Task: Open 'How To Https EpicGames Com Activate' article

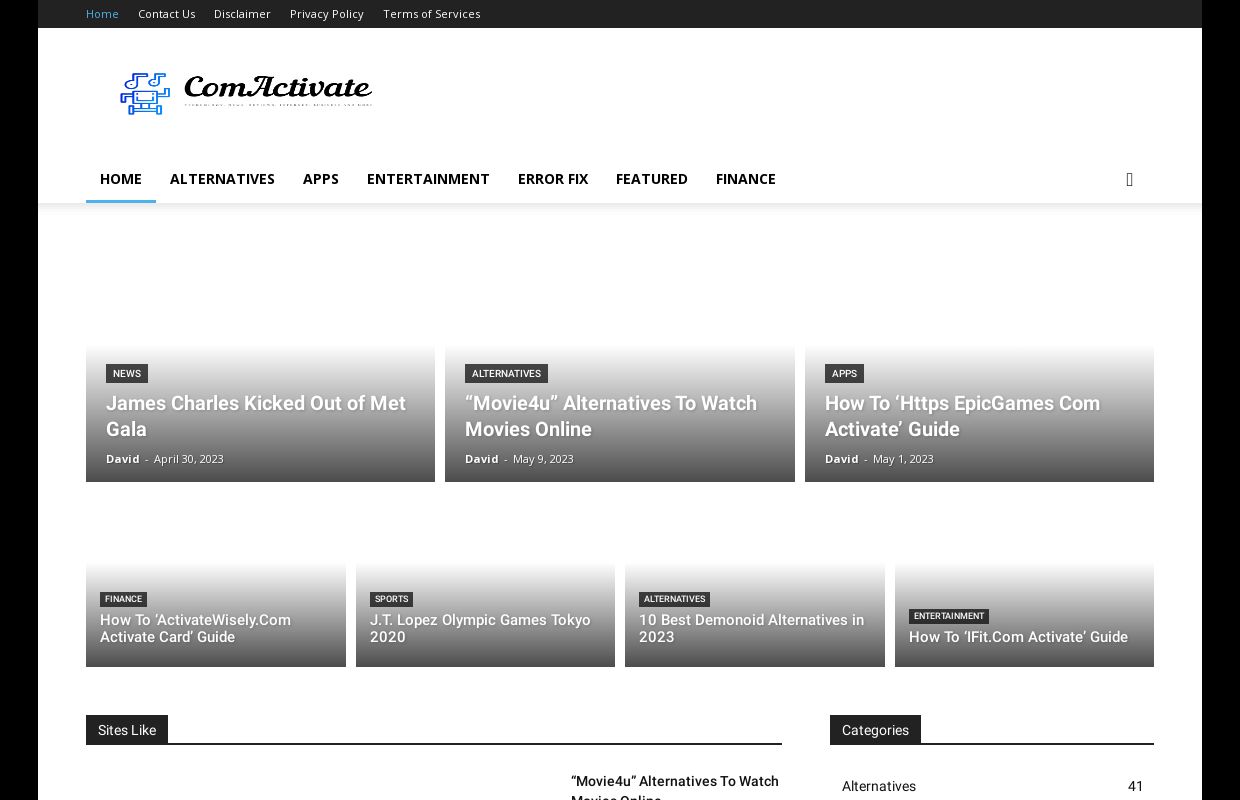Action: pyautogui.click(x=962, y=416)
